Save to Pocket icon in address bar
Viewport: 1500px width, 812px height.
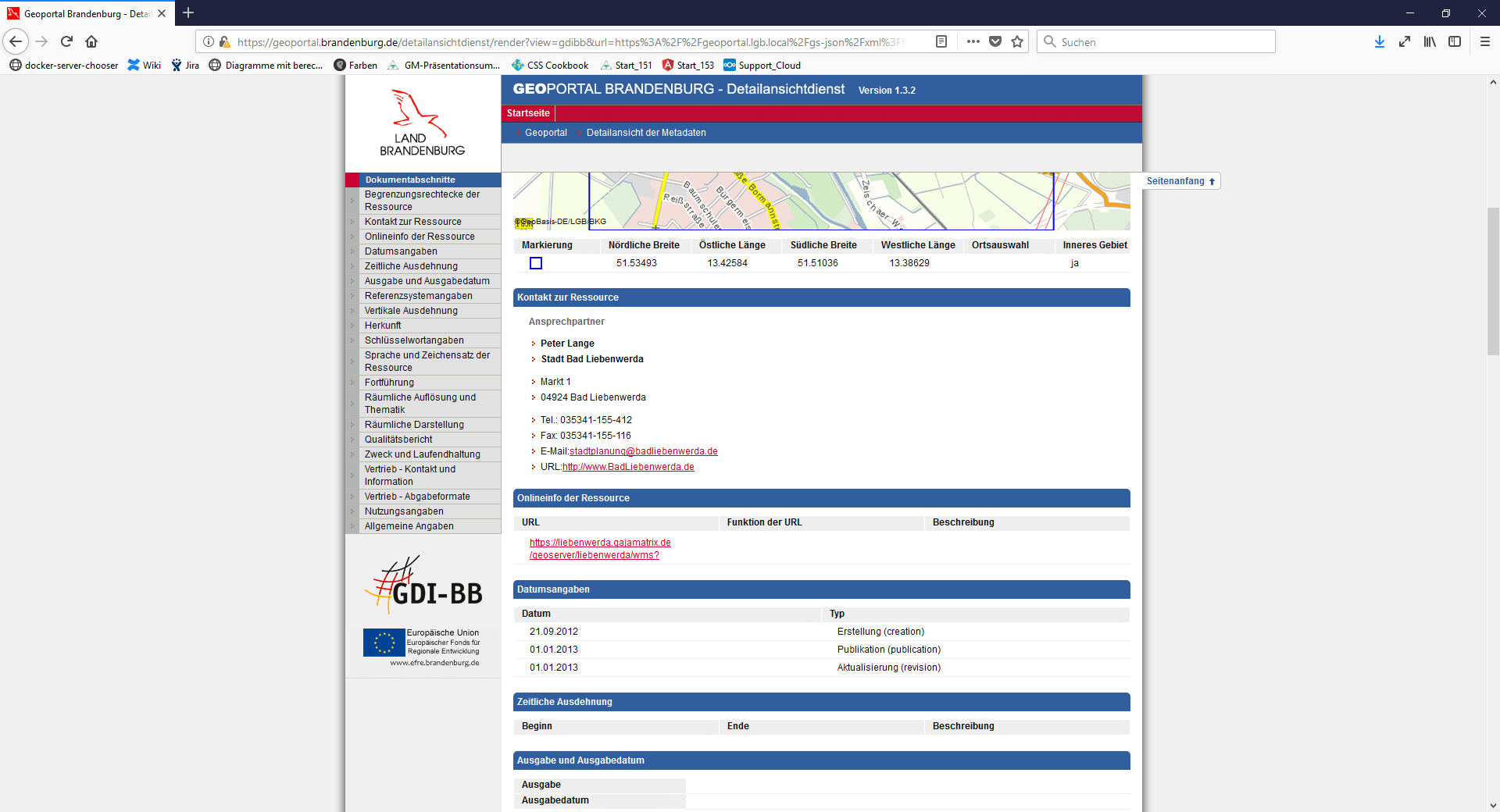(995, 41)
